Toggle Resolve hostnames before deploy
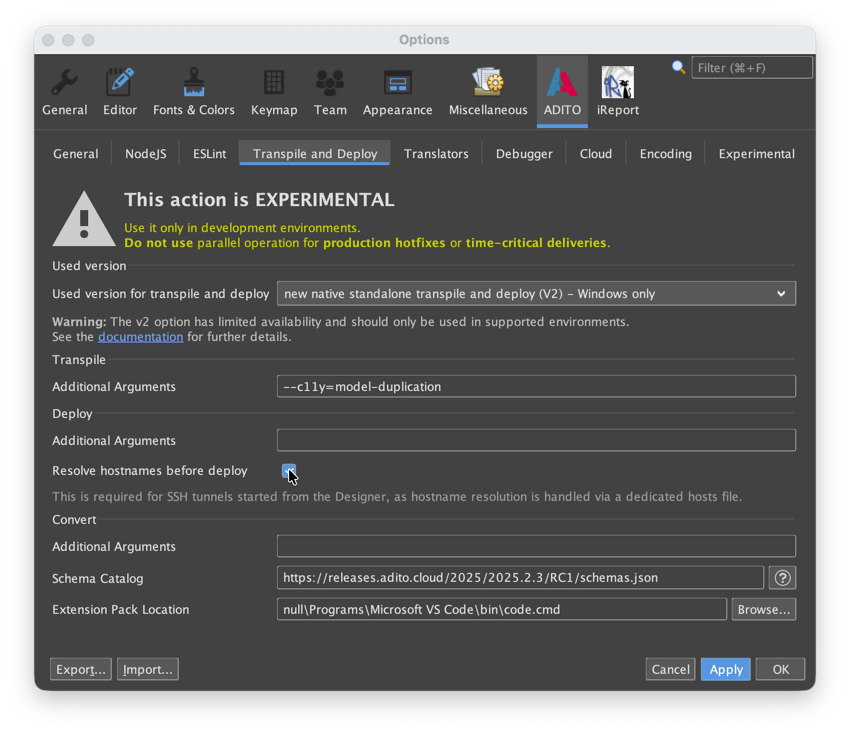The image size is (850, 733). coord(289,471)
